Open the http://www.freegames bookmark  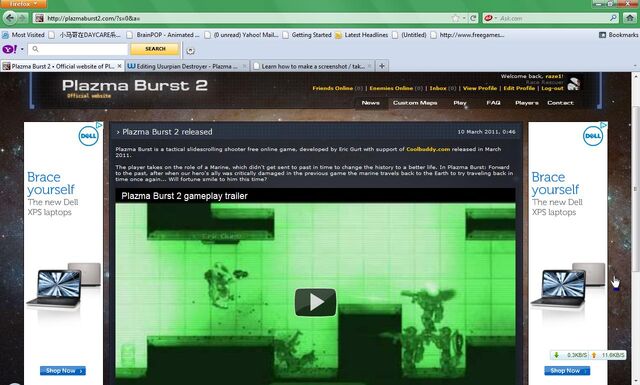(468, 35)
